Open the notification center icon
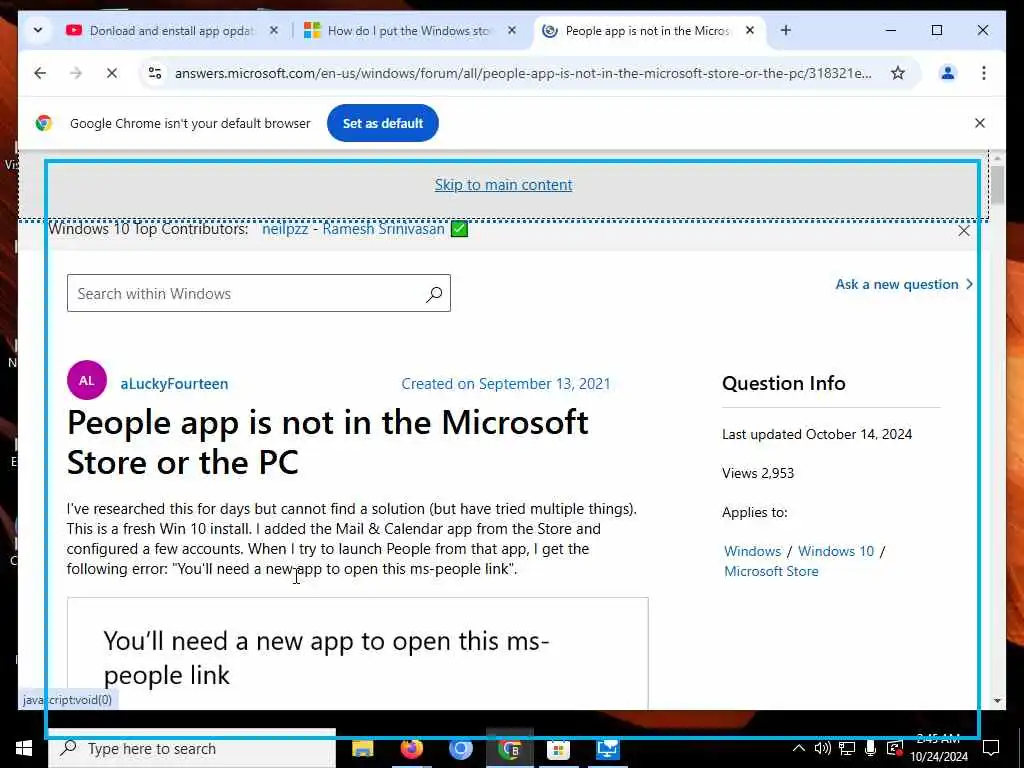 [991, 748]
